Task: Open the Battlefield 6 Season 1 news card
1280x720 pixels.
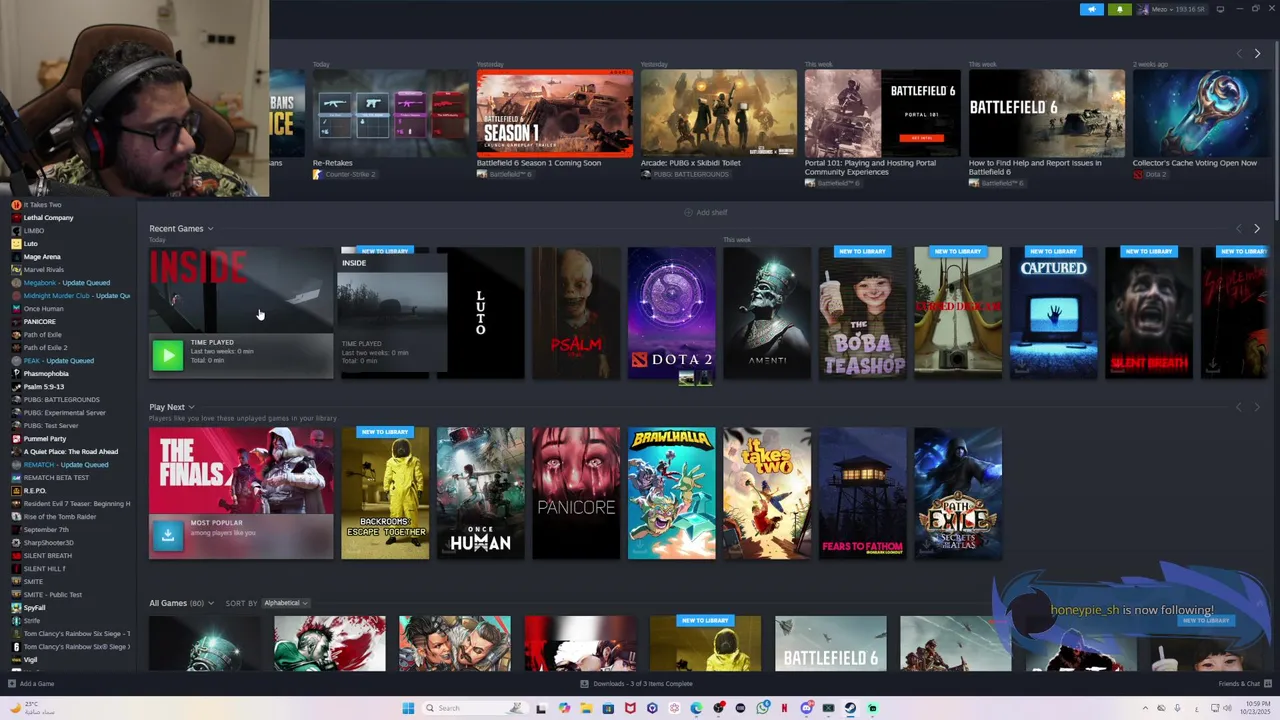Action: pos(555,113)
